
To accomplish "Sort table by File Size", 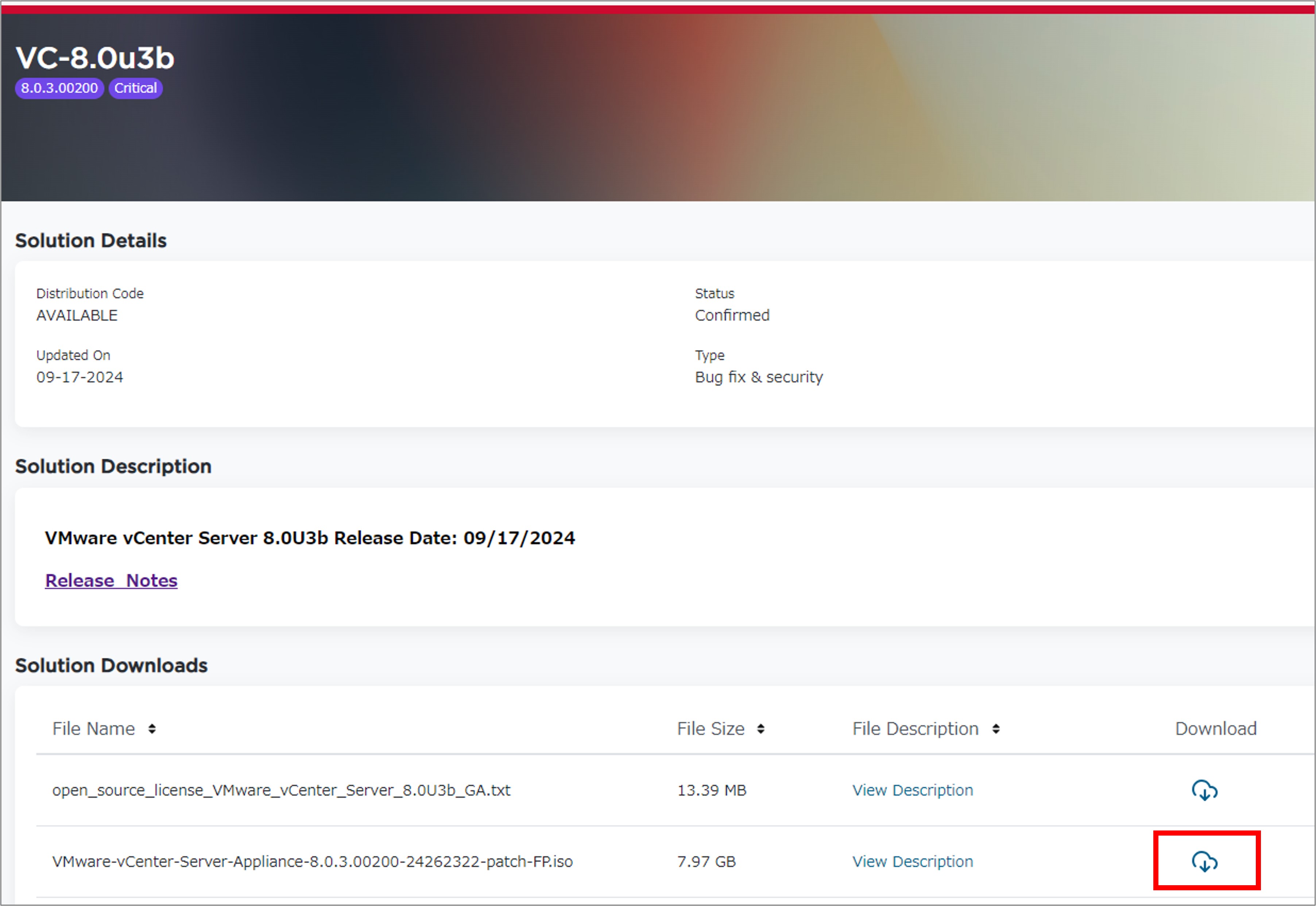I will pos(760,729).
